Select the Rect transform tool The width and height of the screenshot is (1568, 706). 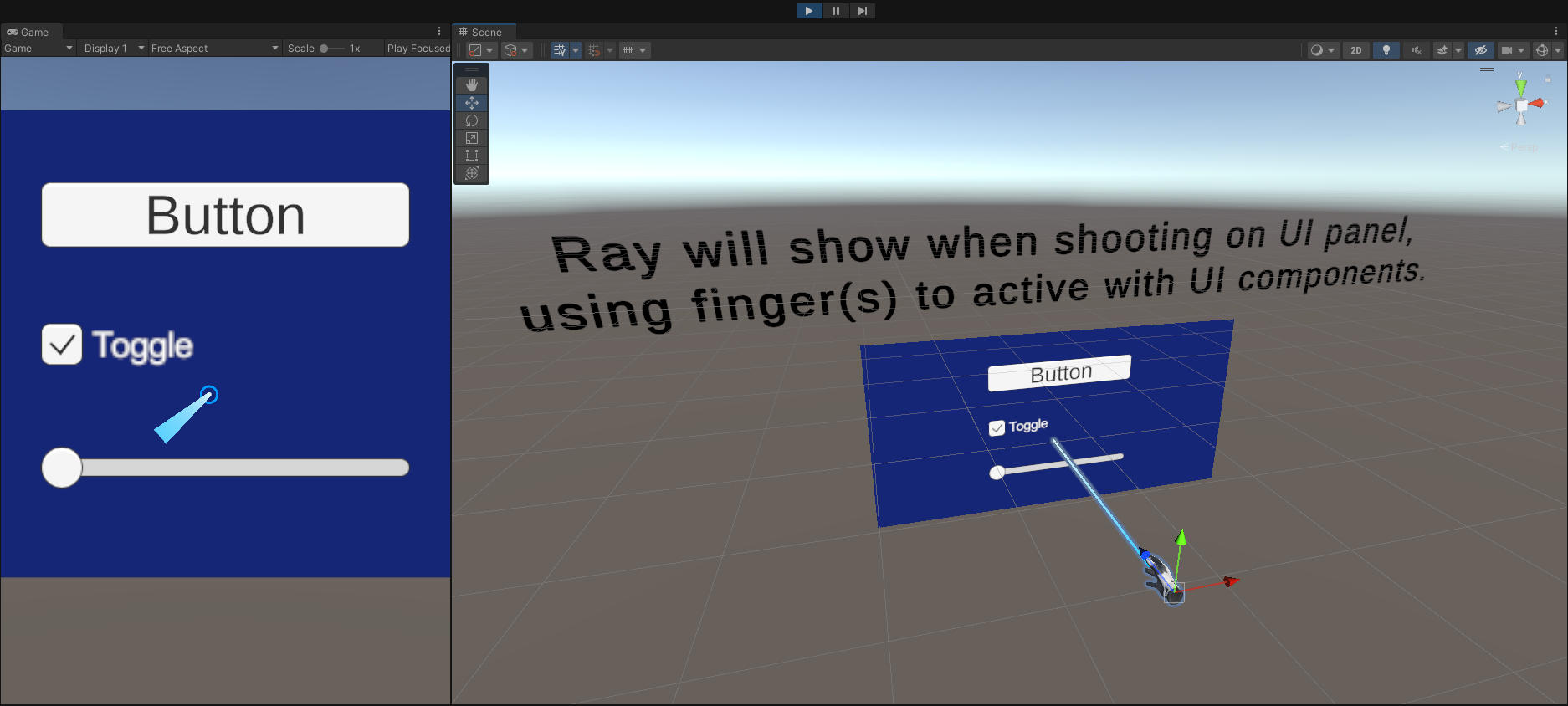472,156
